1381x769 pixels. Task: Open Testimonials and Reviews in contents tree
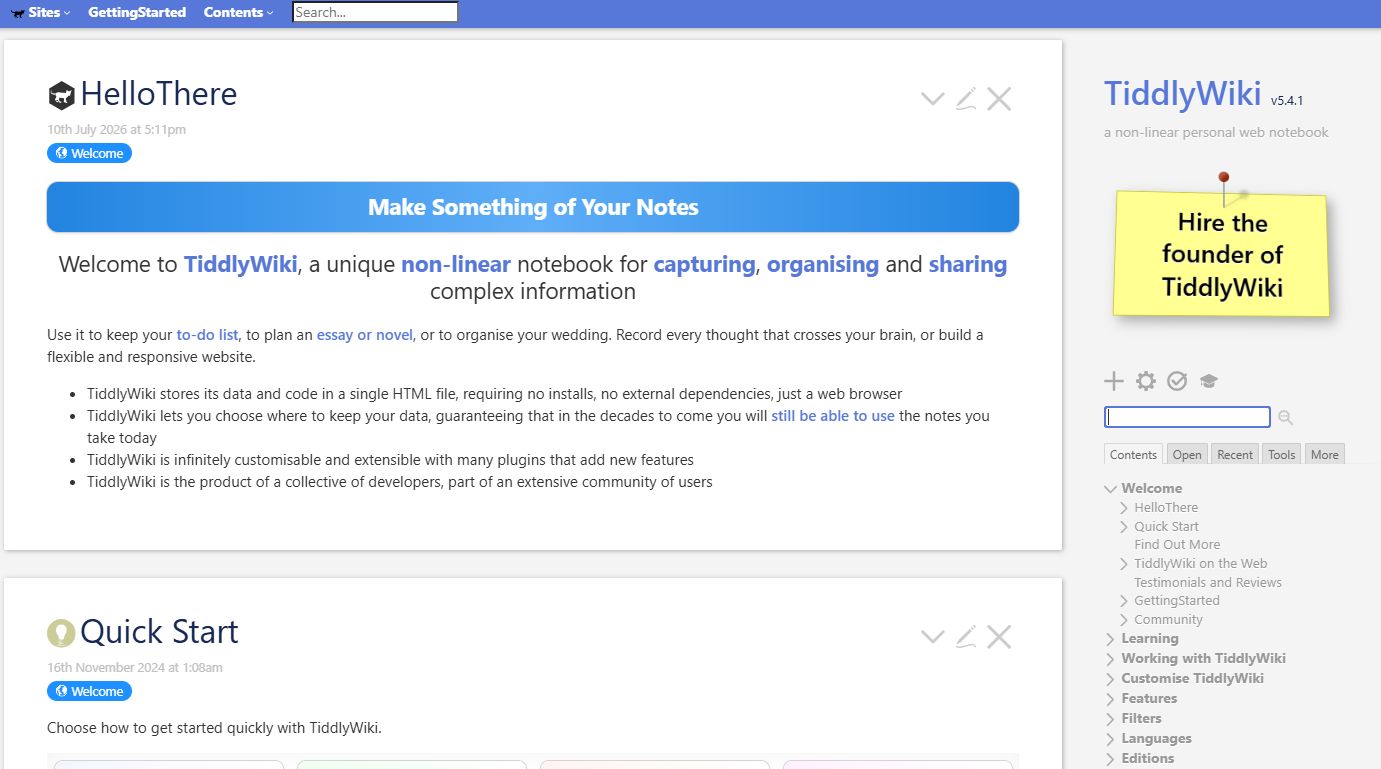[1208, 582]
